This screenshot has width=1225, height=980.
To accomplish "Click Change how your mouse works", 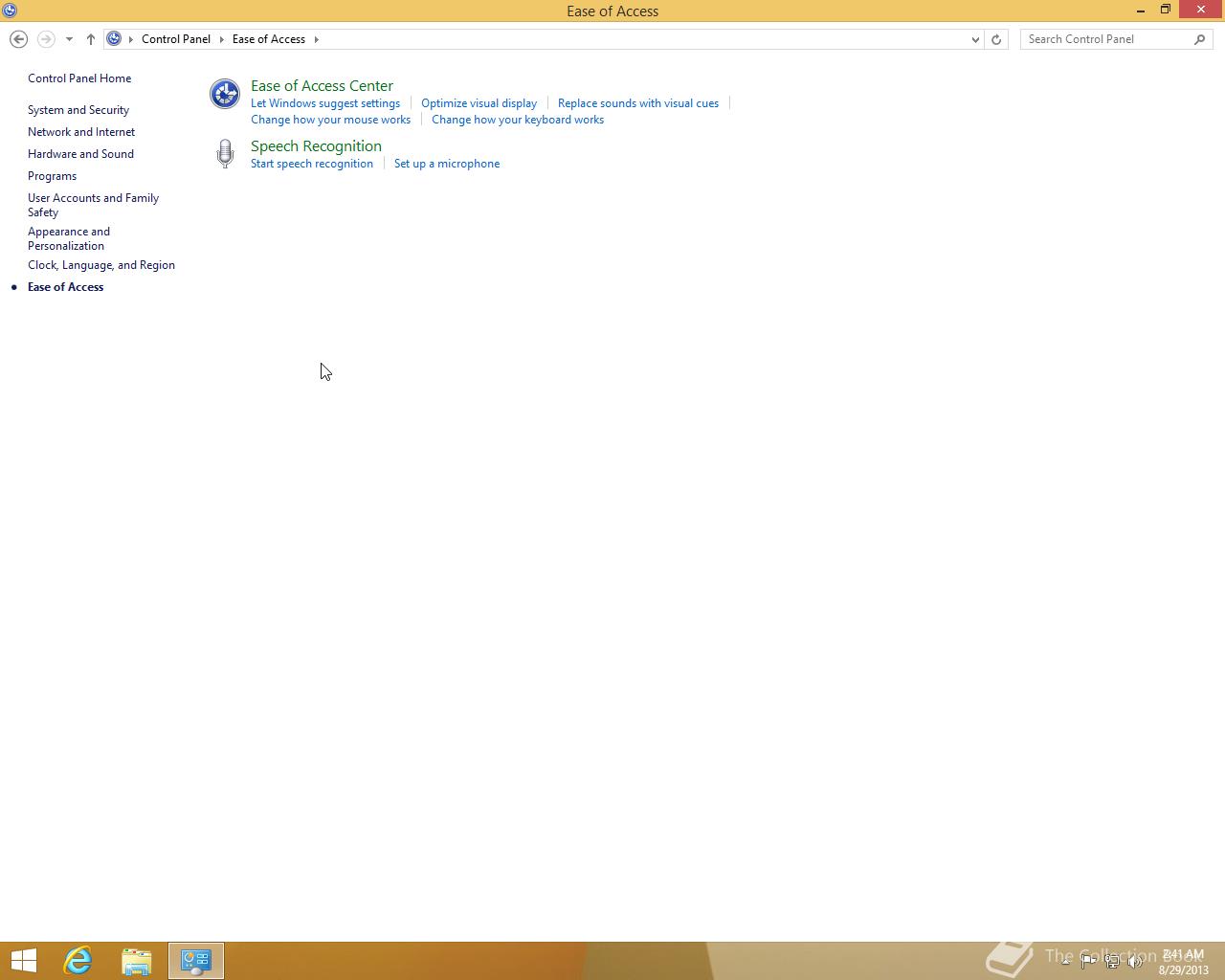I will coord(330,120).
